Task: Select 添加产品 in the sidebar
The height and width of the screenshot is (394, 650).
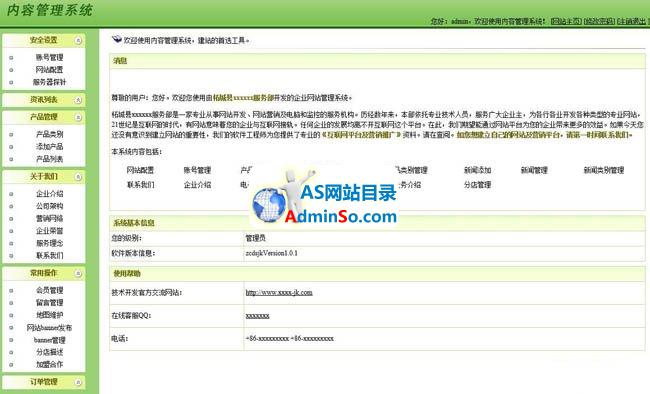Action: pos(49,146)
